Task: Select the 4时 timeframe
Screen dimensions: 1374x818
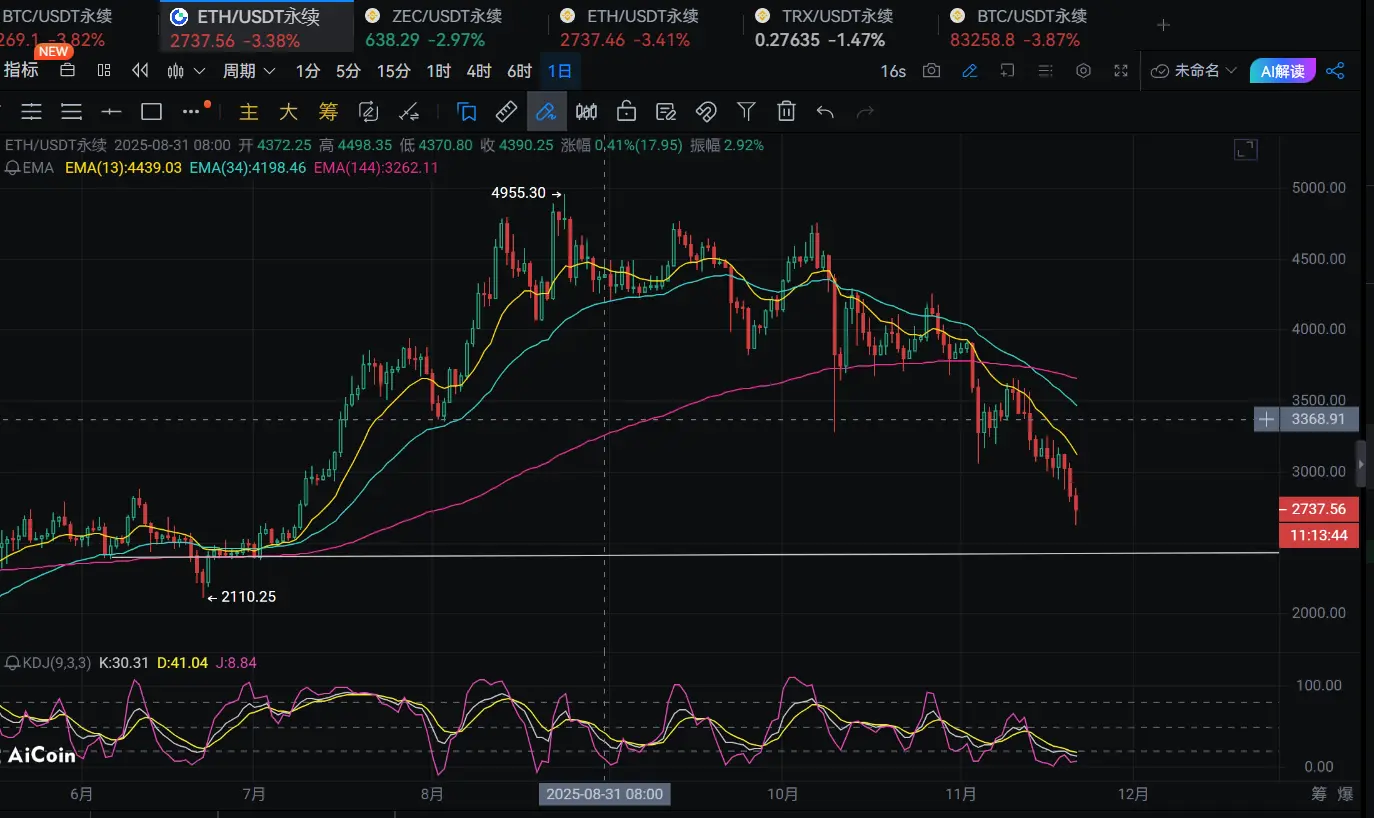Action: pyautogui.click(x=479, y=71)
